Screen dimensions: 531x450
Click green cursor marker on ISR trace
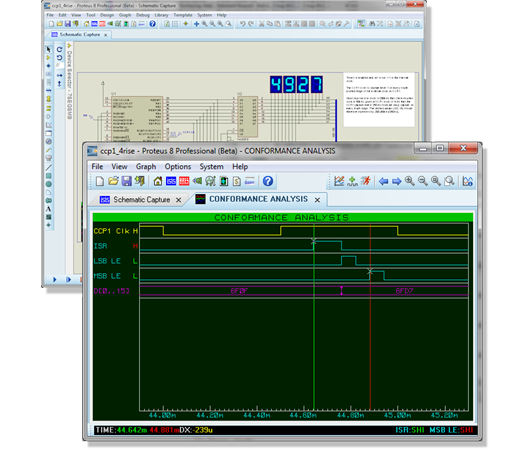(x=314, y=241)
